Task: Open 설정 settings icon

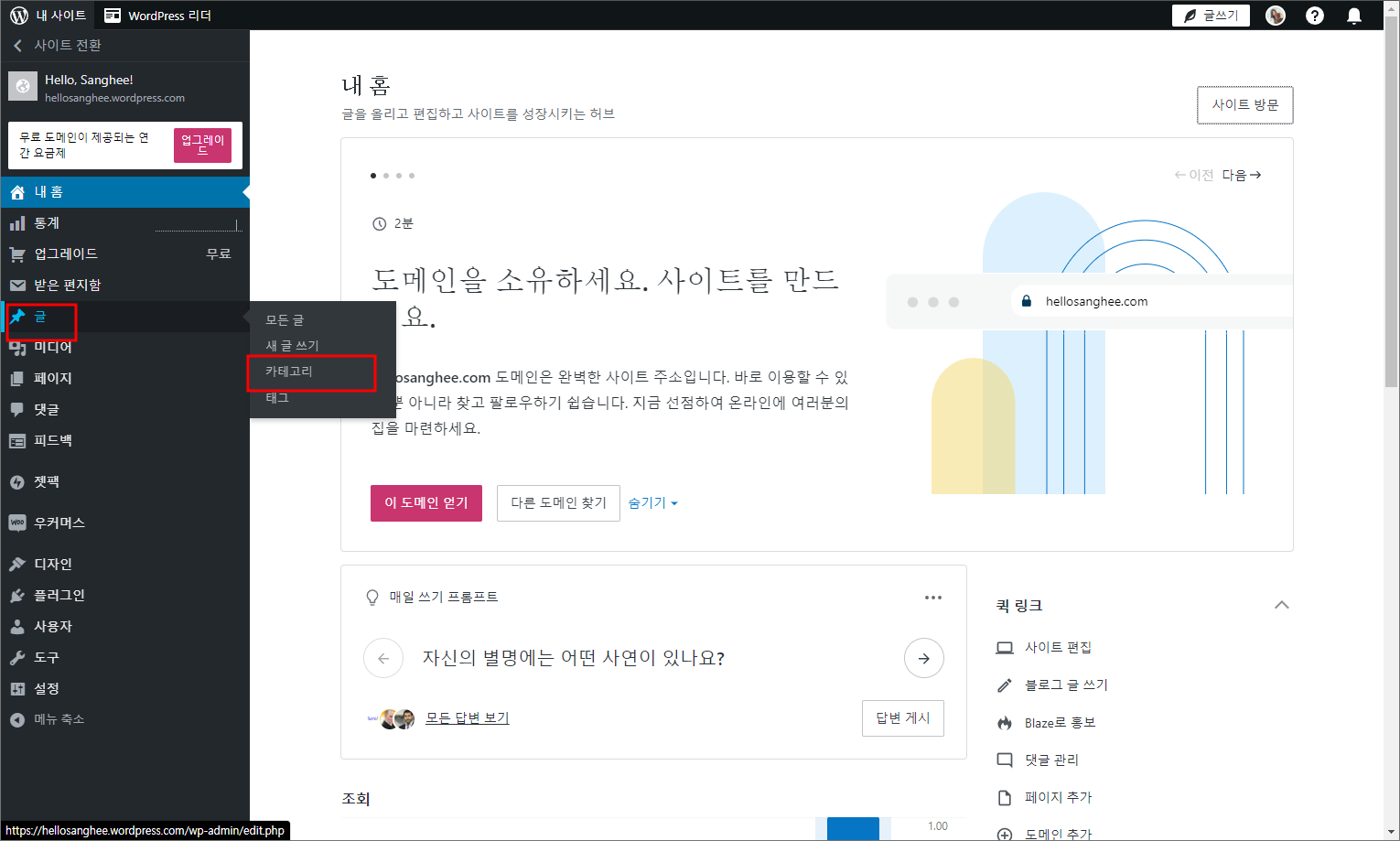Action: click(x=17, y=689)
